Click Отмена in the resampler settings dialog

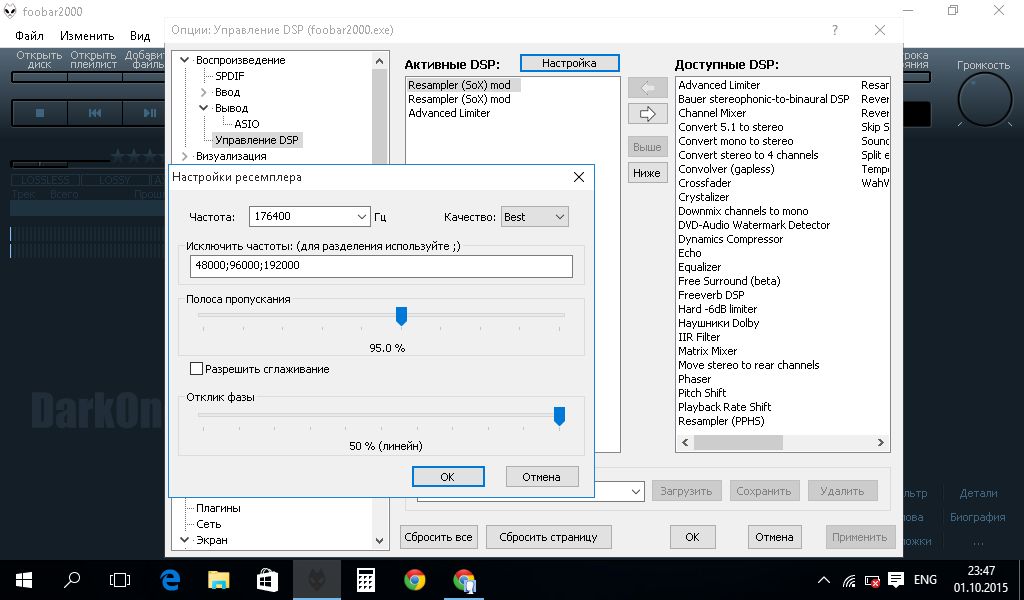(x=542, y=477)
